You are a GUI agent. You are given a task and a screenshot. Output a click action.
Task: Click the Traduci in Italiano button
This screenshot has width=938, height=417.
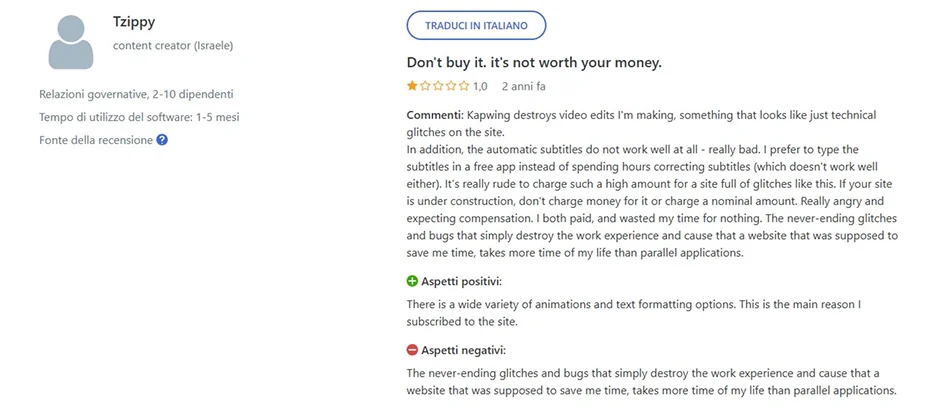click(476, 26)
